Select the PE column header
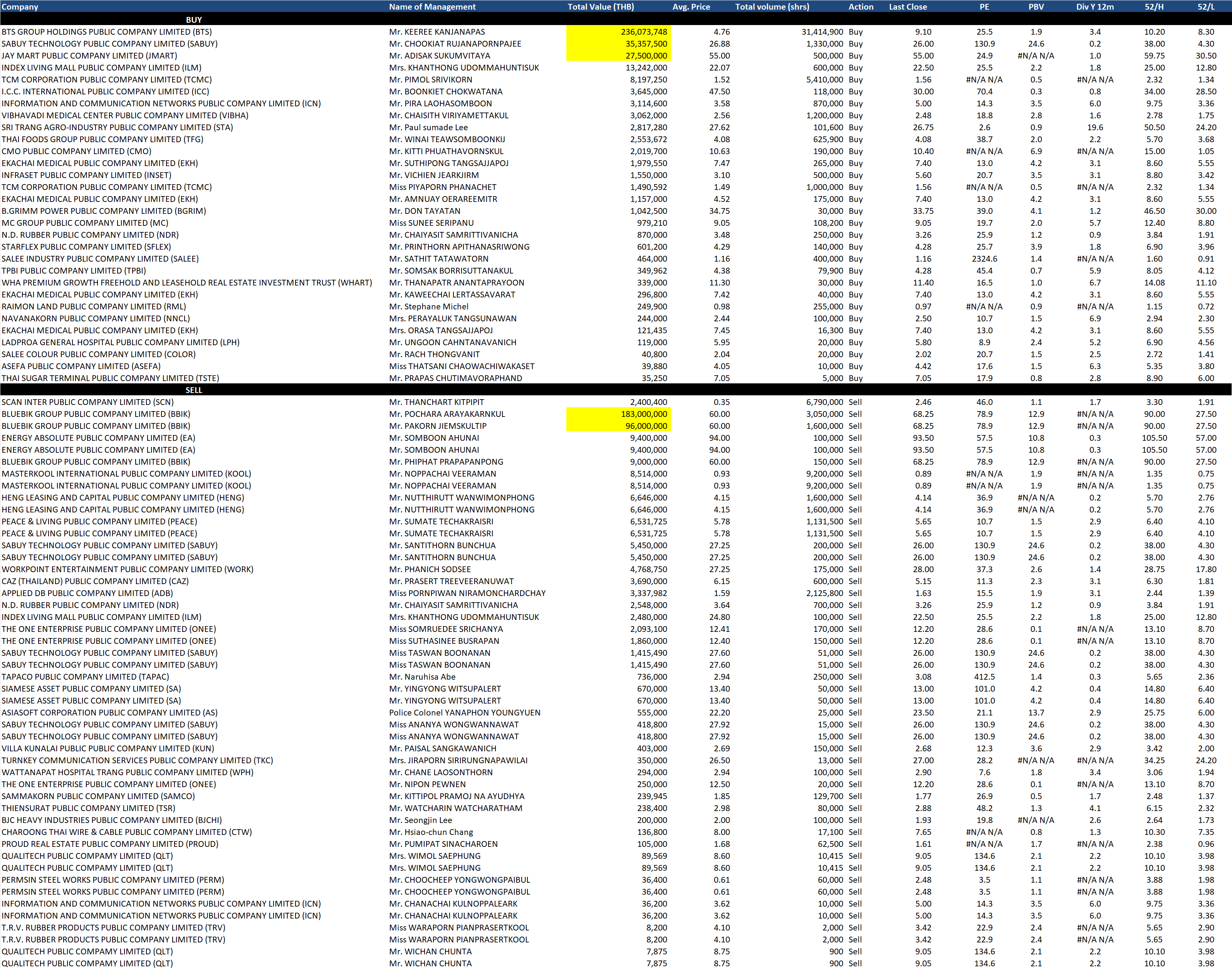This screenshot has width=1232, height=969. click(984, 7)
